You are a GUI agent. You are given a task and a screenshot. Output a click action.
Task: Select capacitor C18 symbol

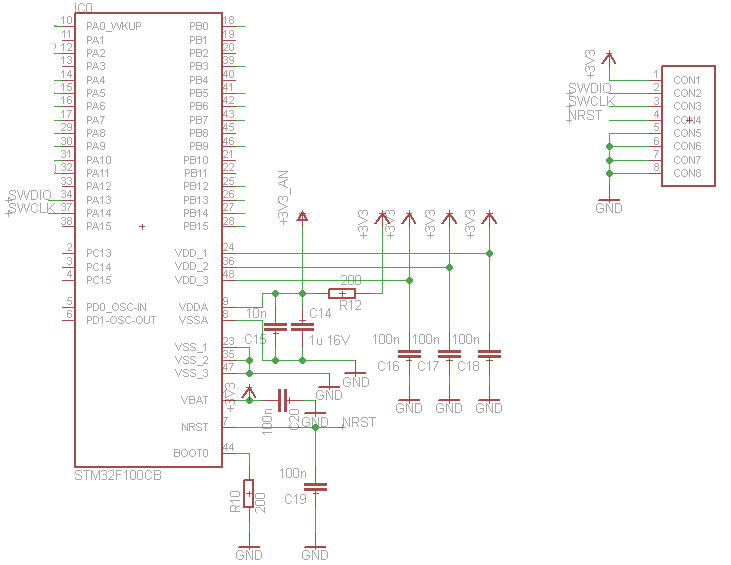[x=489, y=354]
